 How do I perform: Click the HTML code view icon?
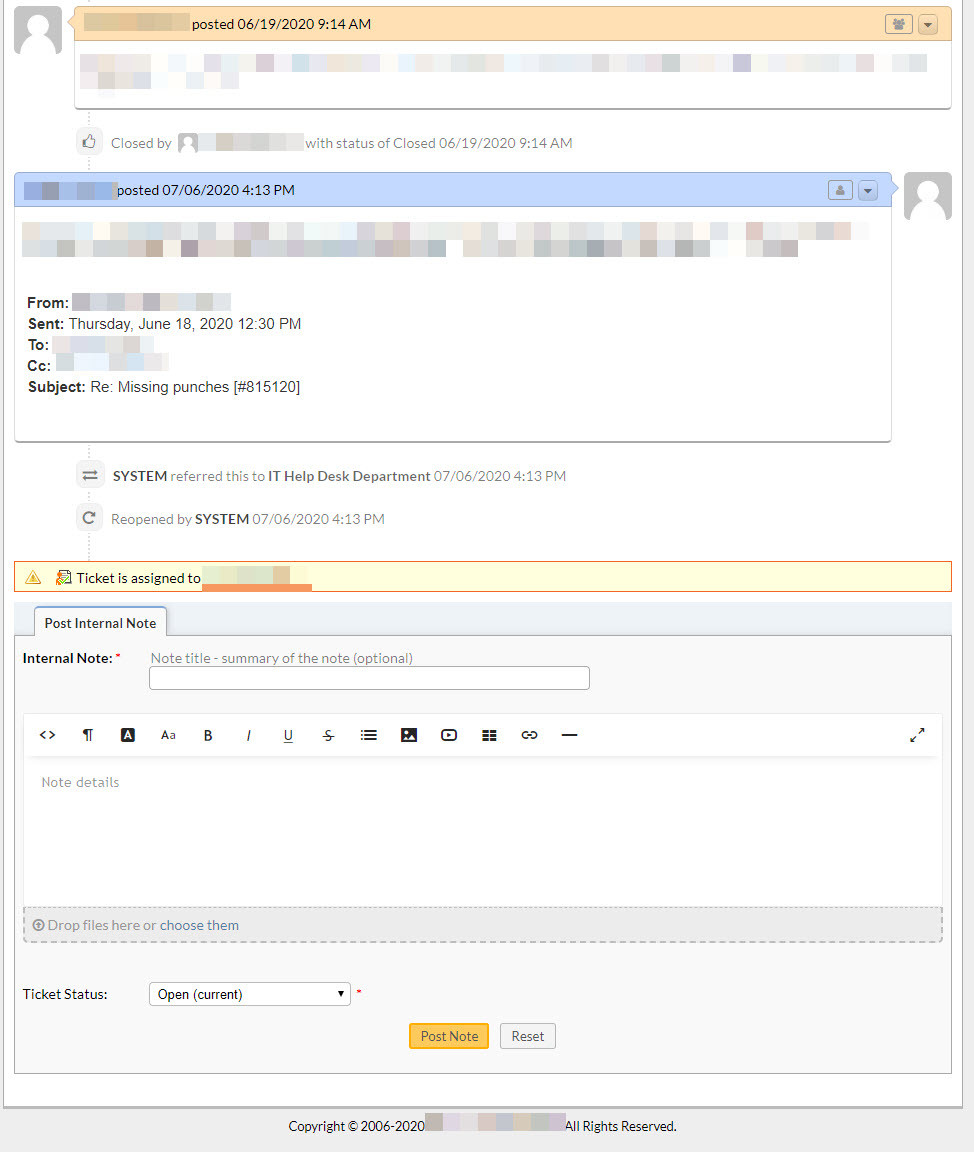pyautogui.click(x=47, y=735)
